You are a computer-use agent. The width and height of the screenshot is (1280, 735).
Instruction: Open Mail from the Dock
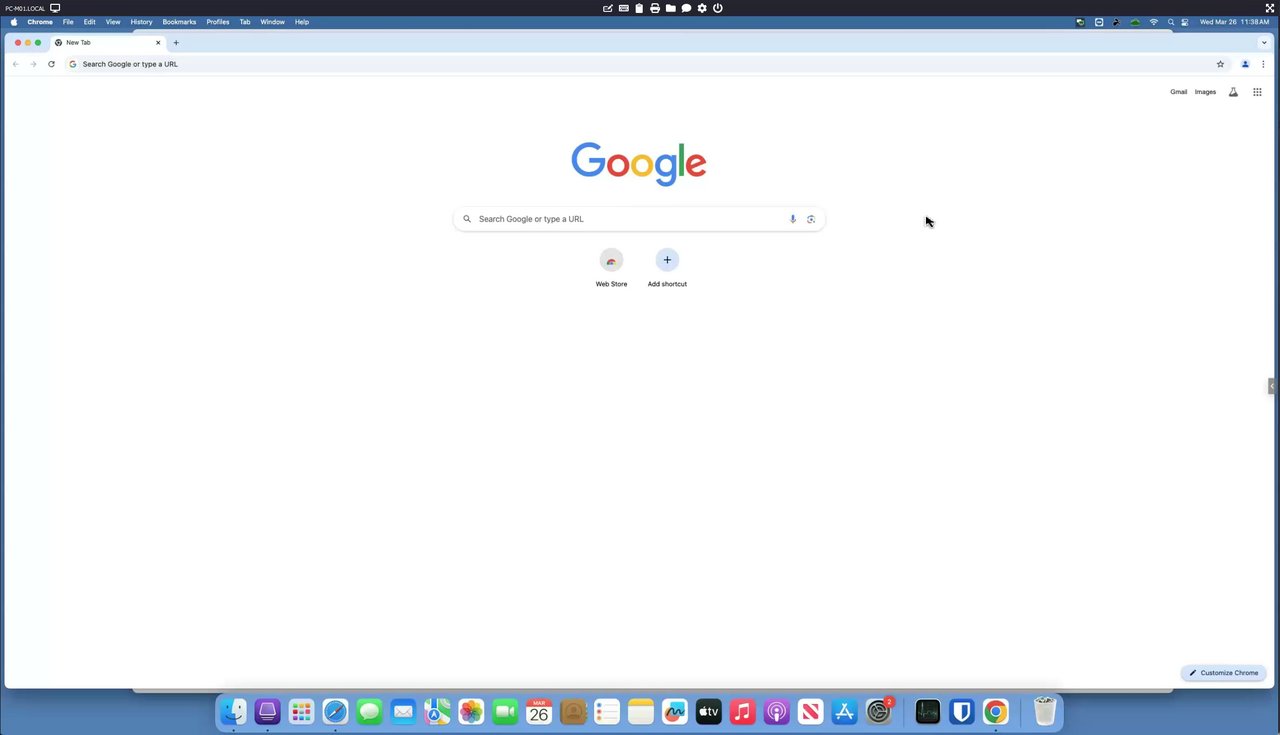pyautogui.click(x=403, y=712)
